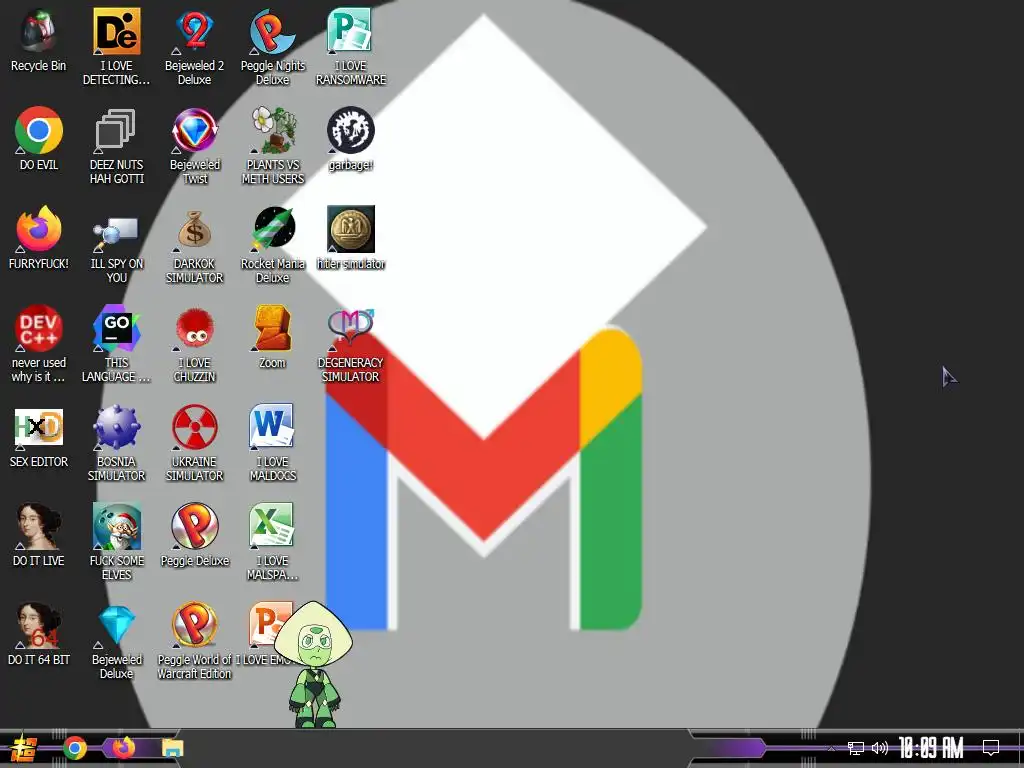Select the DO IT 64 BIT icon
Image resolution: width=1024 pixels, height=768 pixels.
pyautogui.click(x=39, y=626)
